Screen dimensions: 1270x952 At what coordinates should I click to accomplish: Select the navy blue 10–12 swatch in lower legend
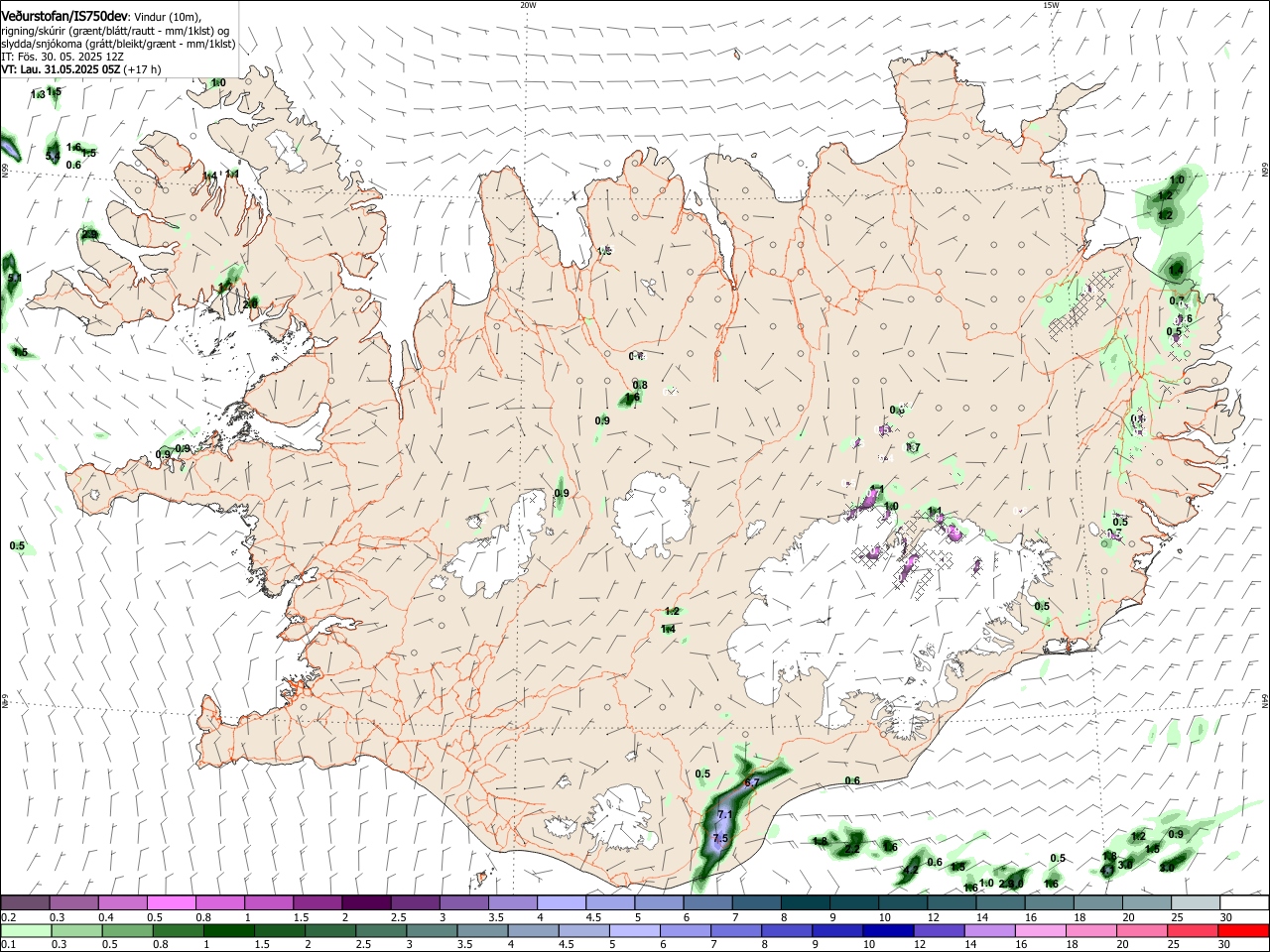click(887, 930)
